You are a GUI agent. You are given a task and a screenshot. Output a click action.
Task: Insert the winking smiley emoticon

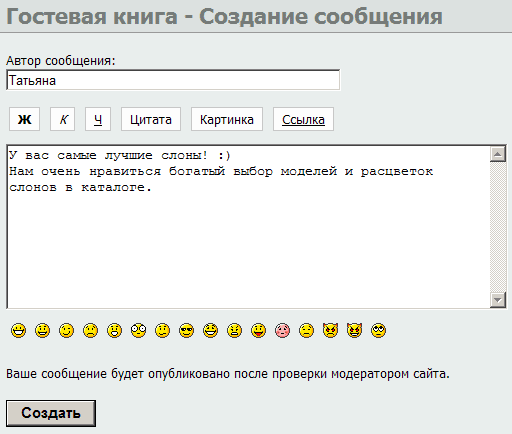(x=66, y=331)
